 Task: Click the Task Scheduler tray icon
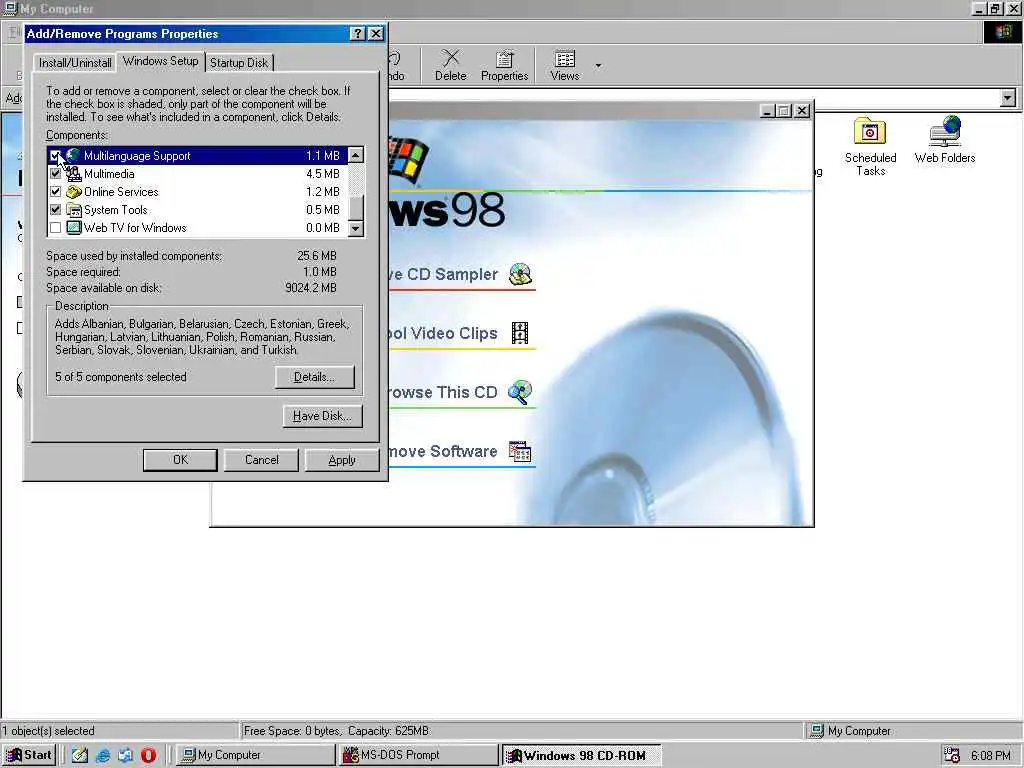952,756
